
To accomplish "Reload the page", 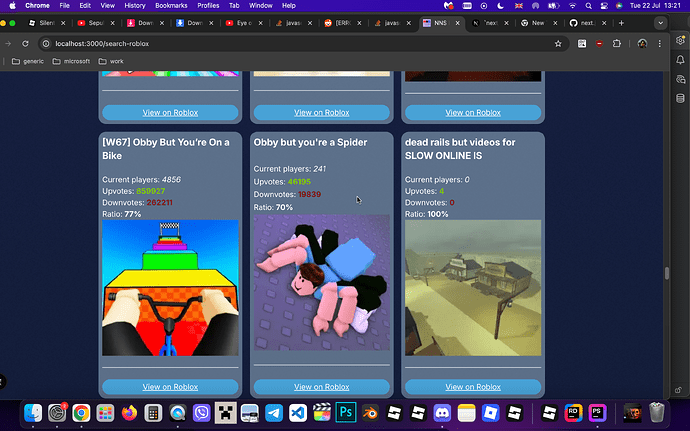I will pyautogui.click(x=26, y=44).
